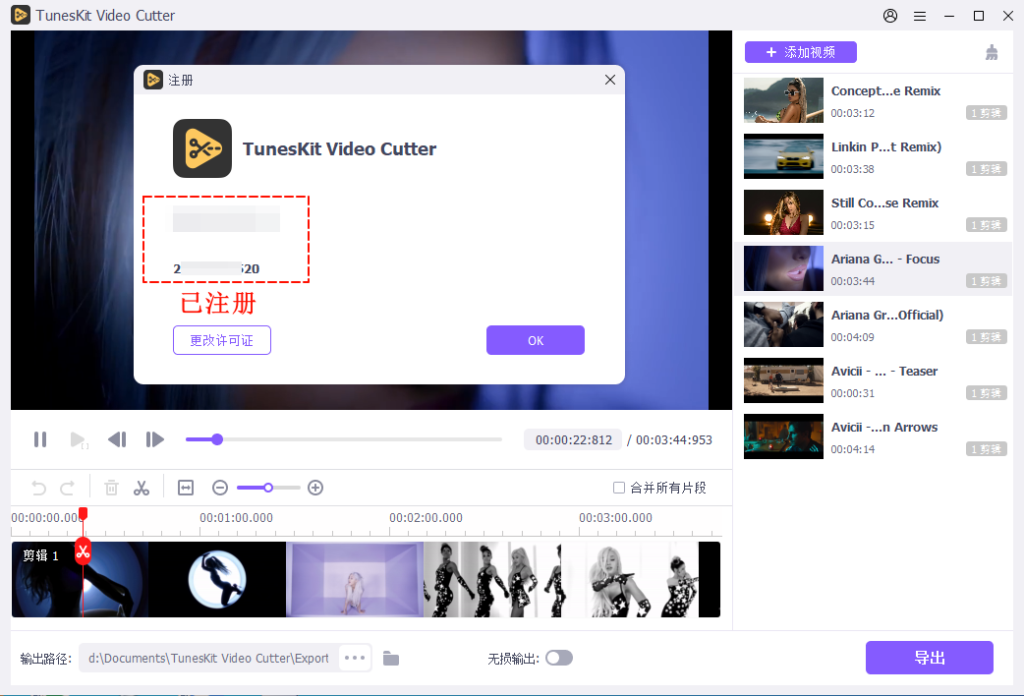Screen dimensions: 1024x696
Task: Click the Still Co...se Remix title text
Action: (x=885, y=203)
